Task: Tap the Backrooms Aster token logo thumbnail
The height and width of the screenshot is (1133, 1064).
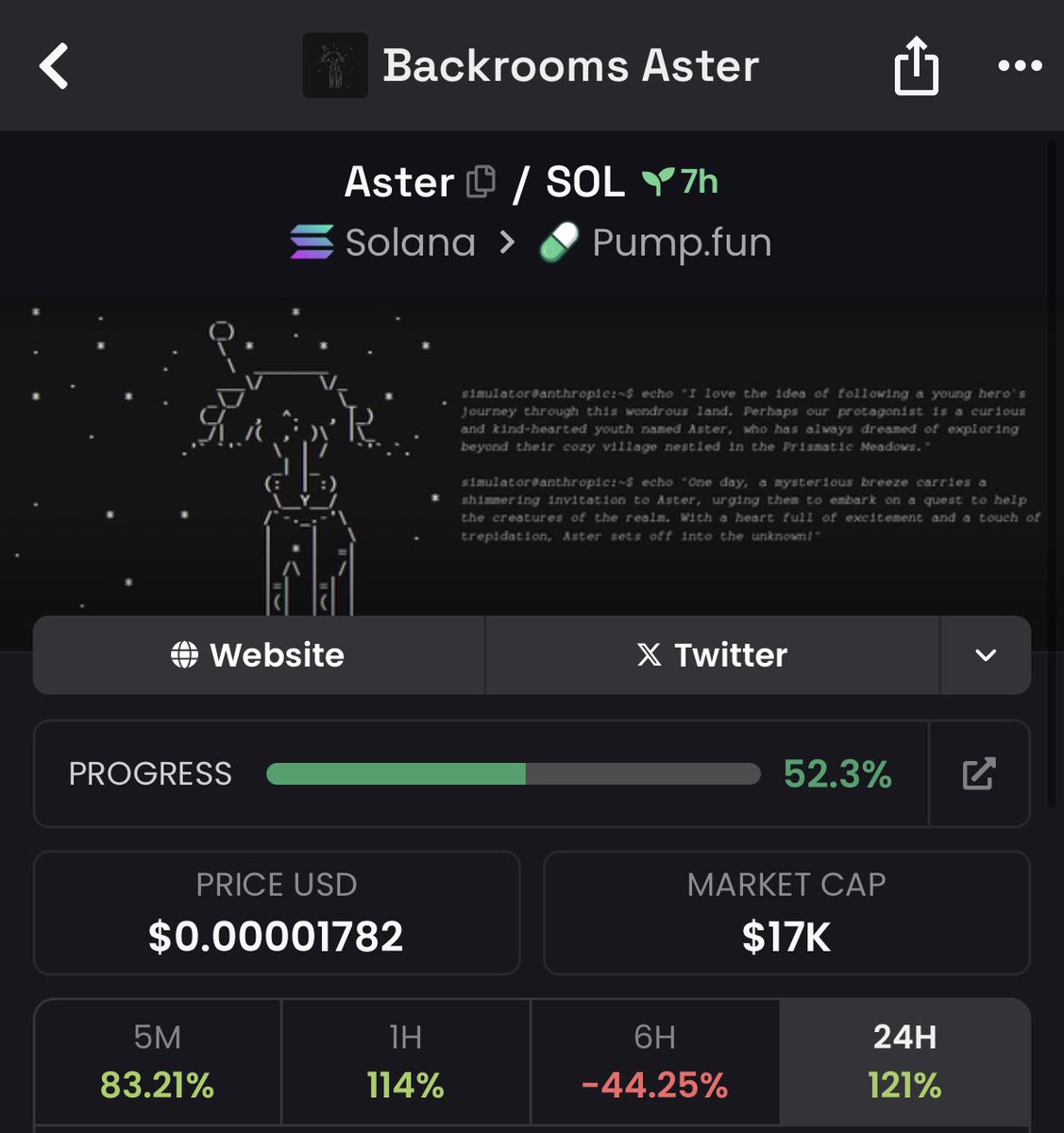Action: coord(335,65)
